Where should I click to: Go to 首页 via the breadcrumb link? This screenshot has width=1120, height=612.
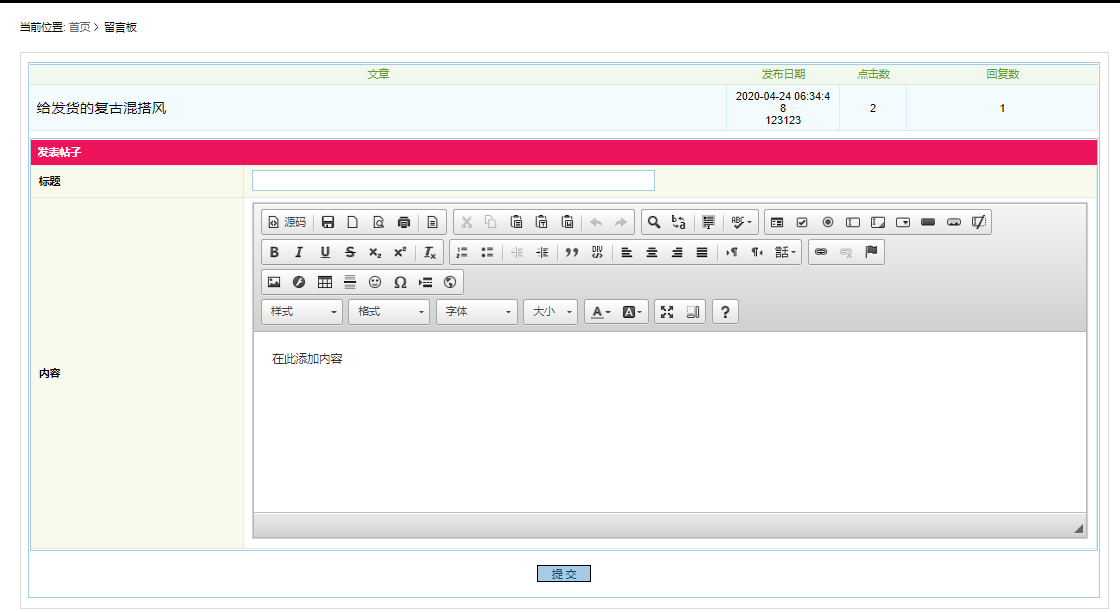(x=75, y=28)
